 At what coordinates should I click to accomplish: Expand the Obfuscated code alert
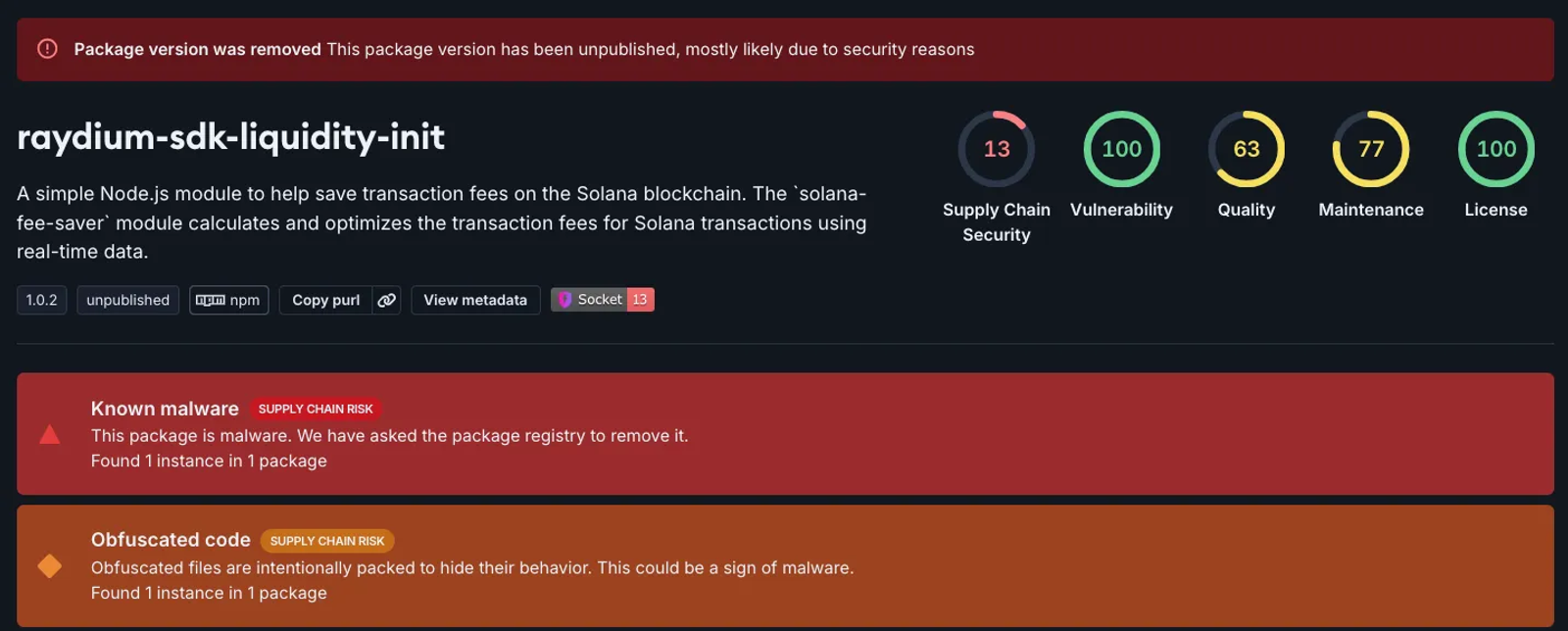[x=785, y=565]
